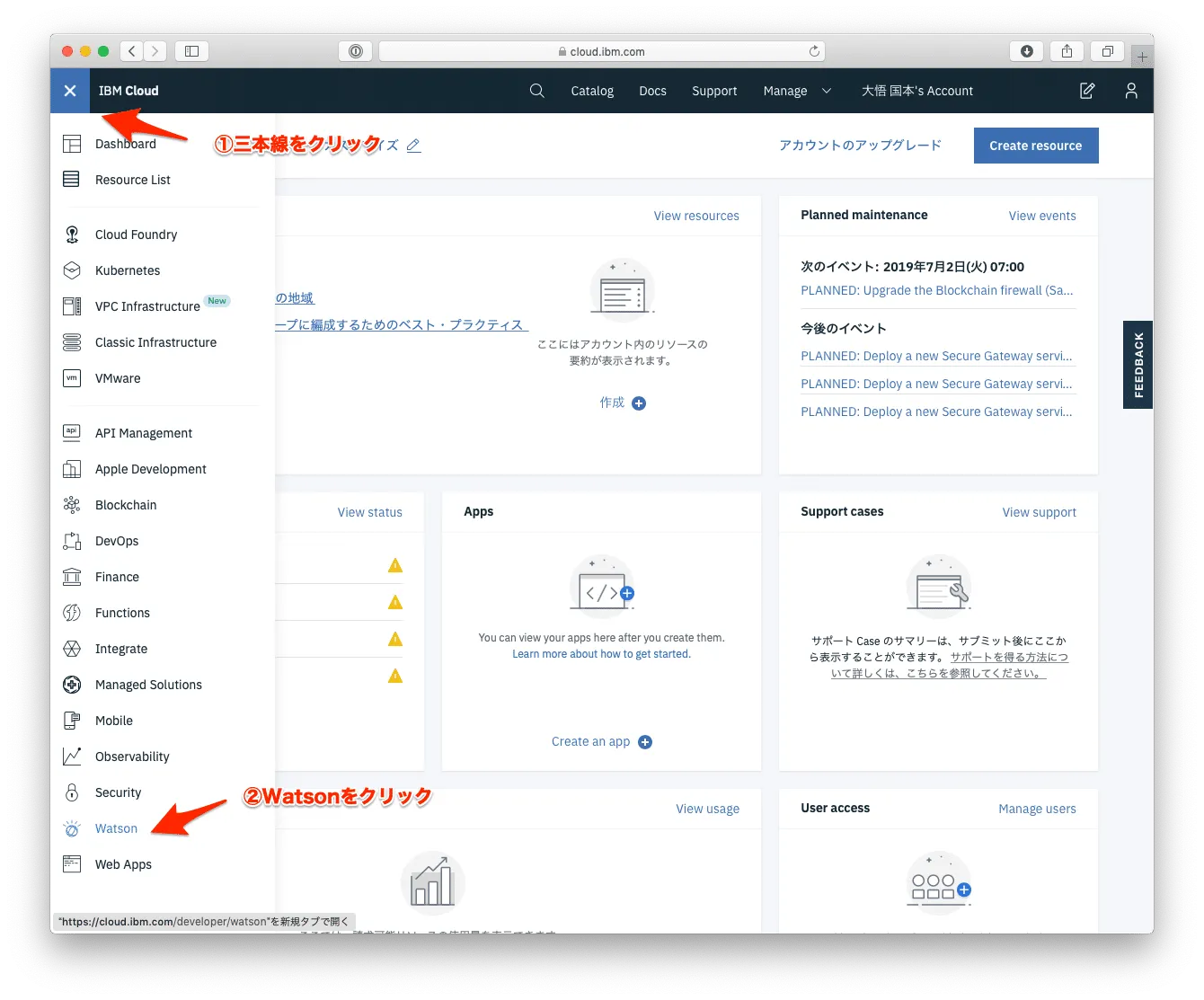Click the 作成 create link with plus icon
Screen dimensions: 1204x1000
tap(623, 403)
